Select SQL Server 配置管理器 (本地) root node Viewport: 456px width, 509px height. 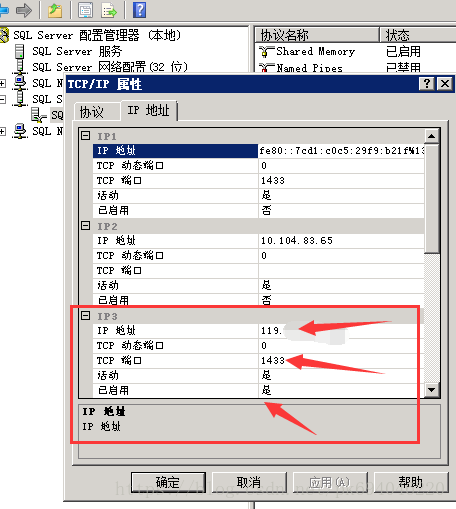(97, 35)
